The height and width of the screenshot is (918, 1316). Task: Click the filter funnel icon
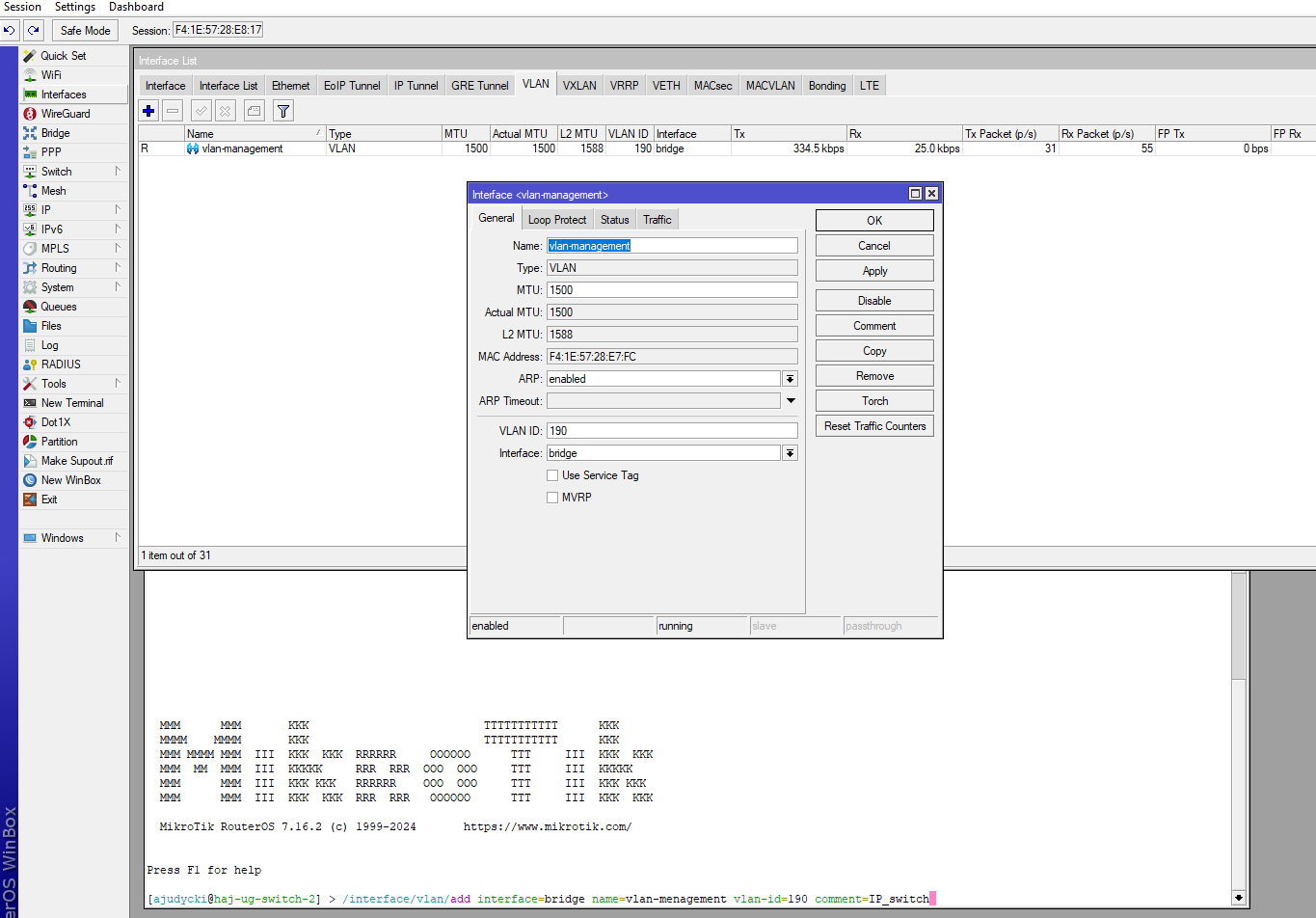tap(283, 111)
